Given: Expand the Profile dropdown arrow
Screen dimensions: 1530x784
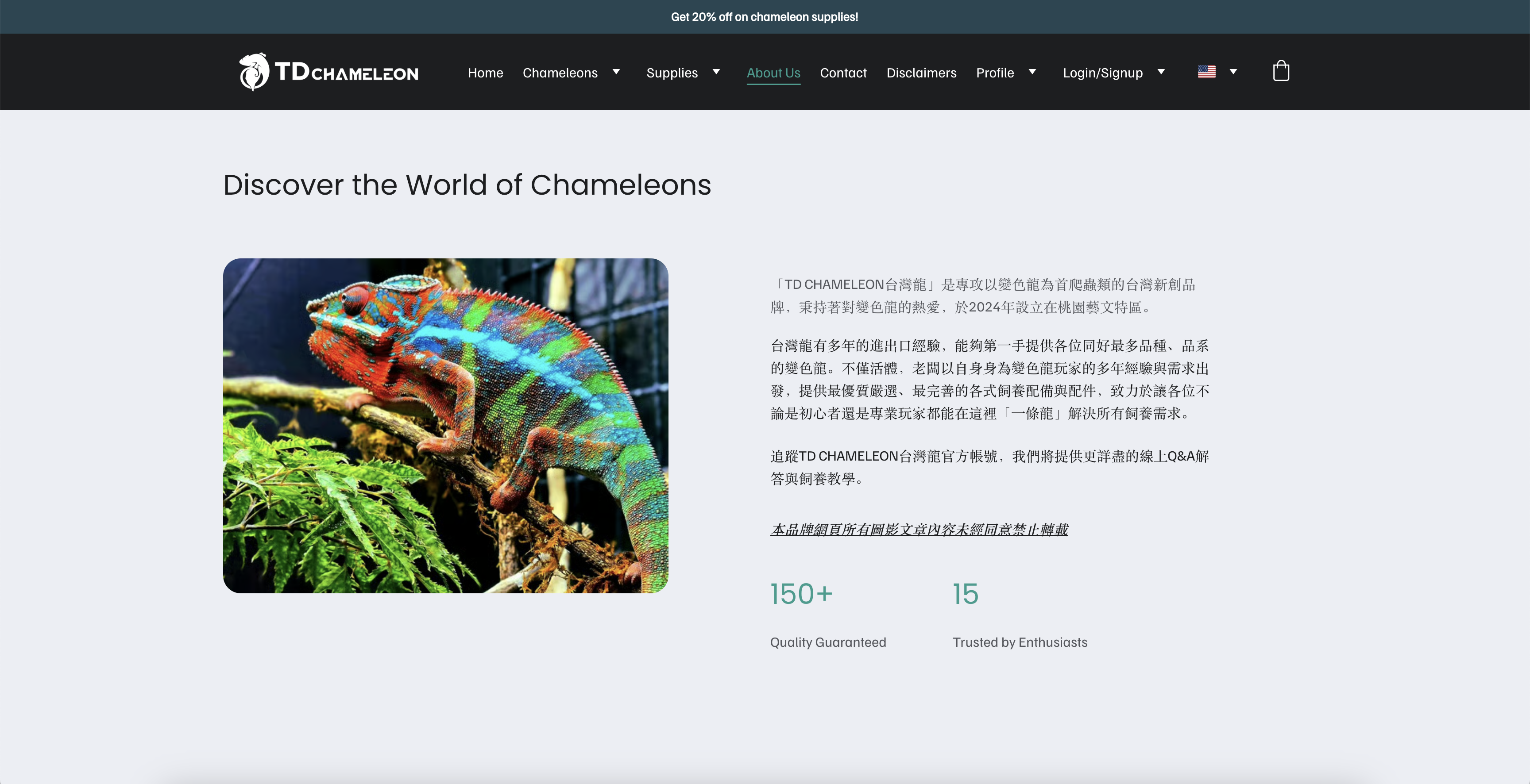Looking at the screenshot, I should pos(1032,72).
